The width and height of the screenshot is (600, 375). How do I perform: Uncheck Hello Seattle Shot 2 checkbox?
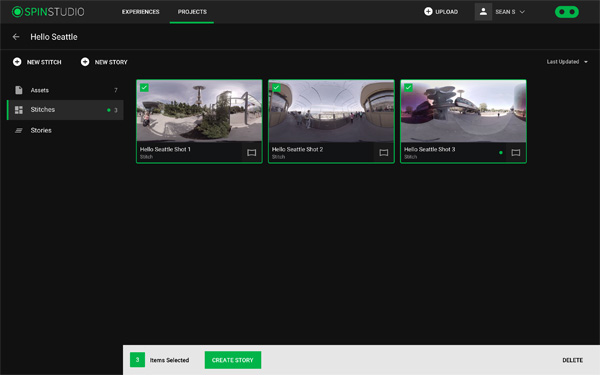[276, 88]
